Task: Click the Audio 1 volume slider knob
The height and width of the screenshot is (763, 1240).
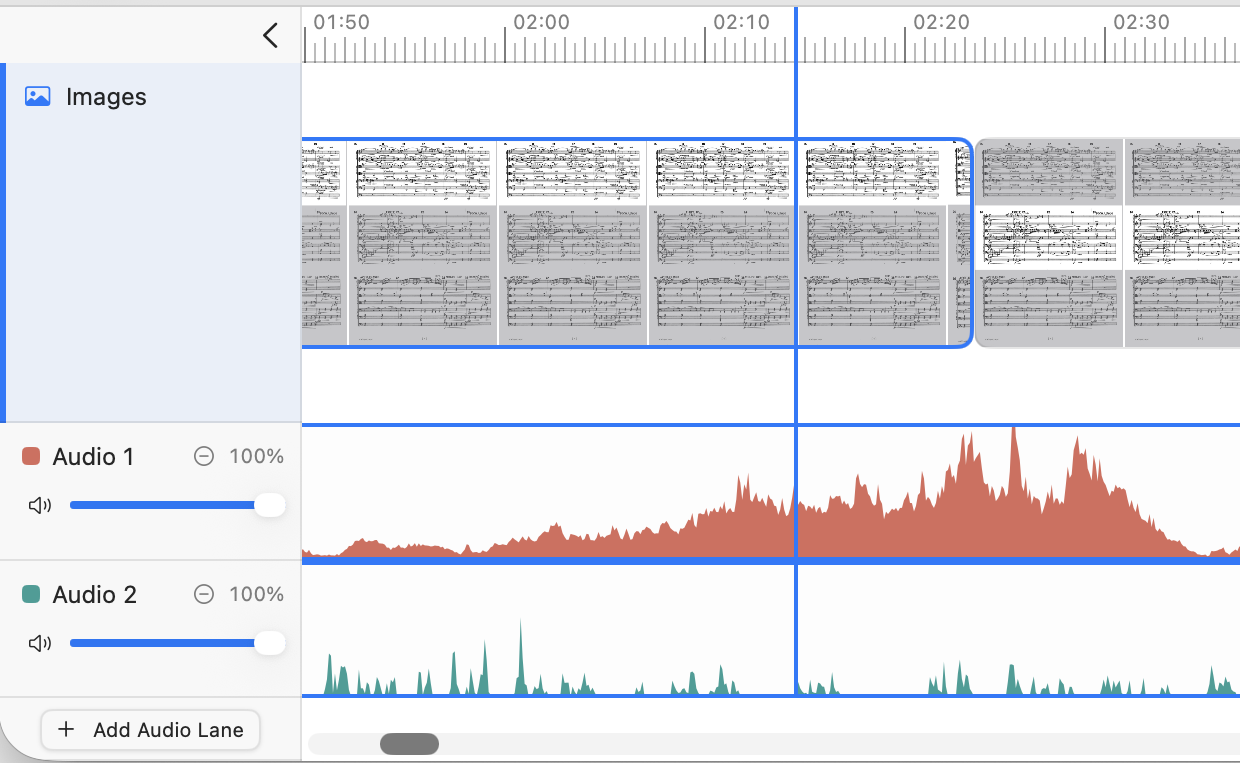Action: (269, 505)
